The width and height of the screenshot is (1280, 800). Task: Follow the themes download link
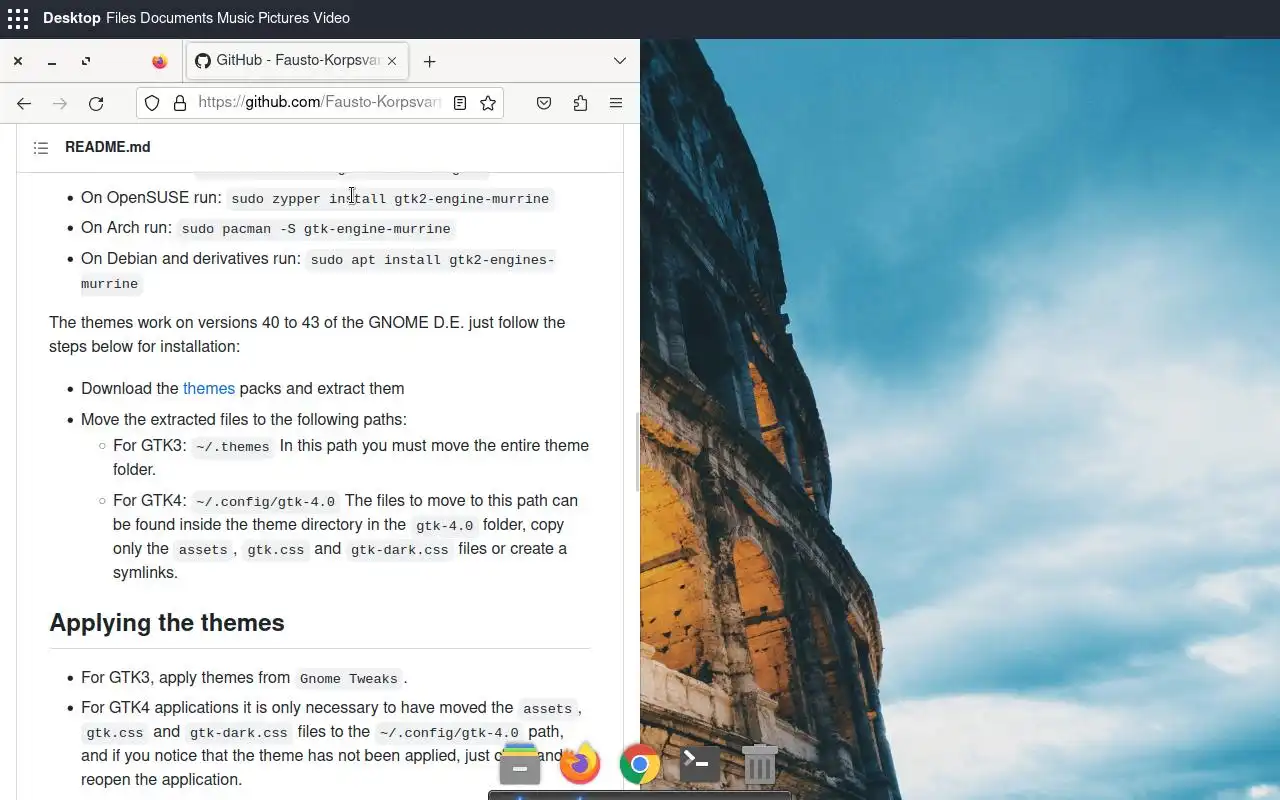[209, 389]
